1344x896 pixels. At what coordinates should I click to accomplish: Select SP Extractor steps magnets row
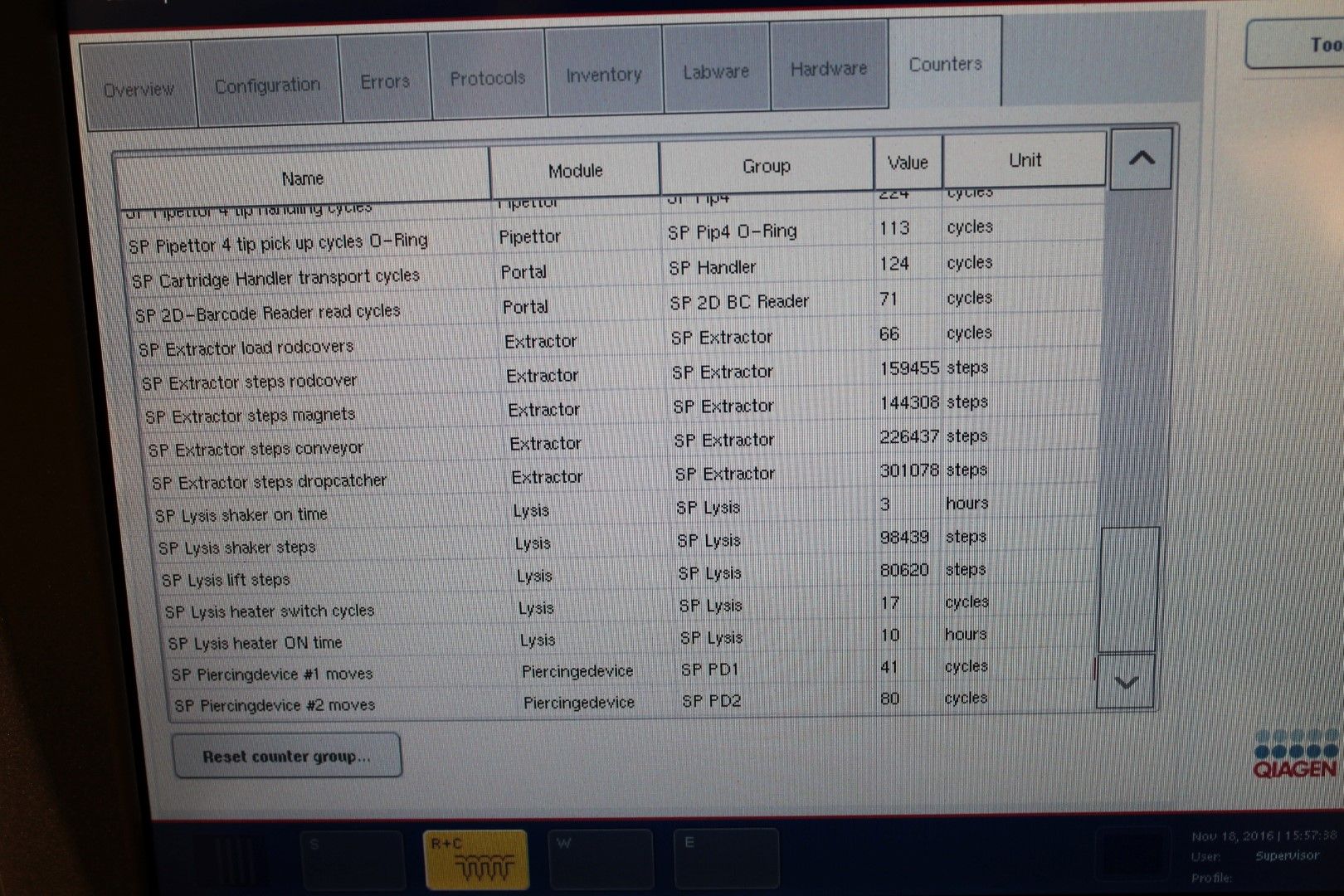[622, 409]
